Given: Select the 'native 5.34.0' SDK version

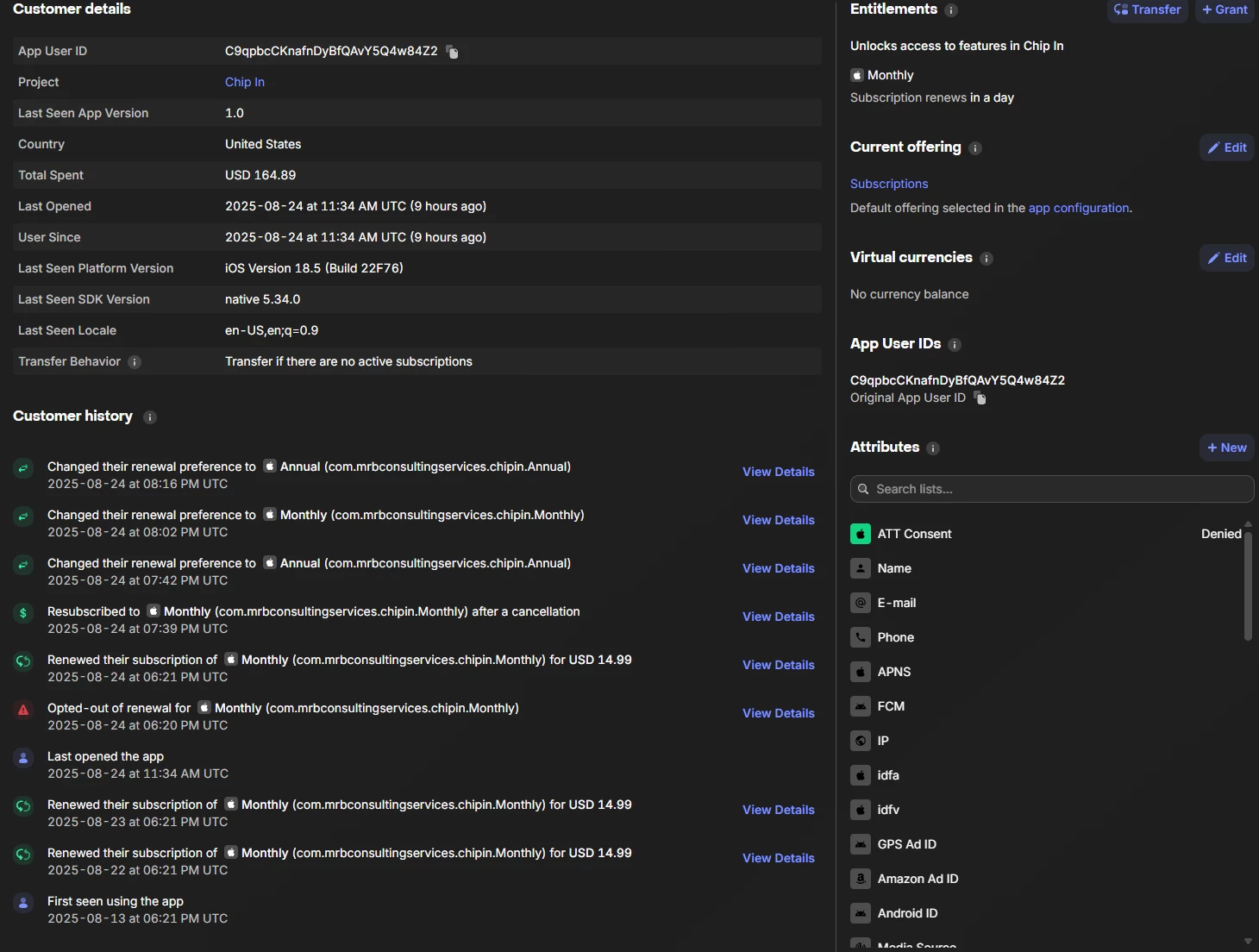Looking at the screenshot, I should [263, 299].
